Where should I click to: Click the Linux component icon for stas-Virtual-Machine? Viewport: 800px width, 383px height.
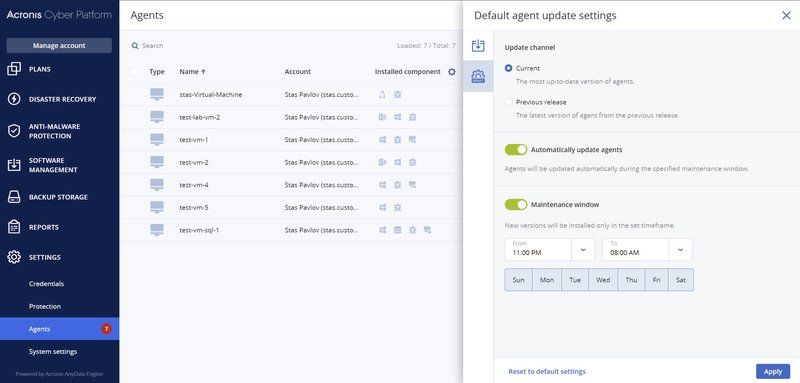[383, 94]
